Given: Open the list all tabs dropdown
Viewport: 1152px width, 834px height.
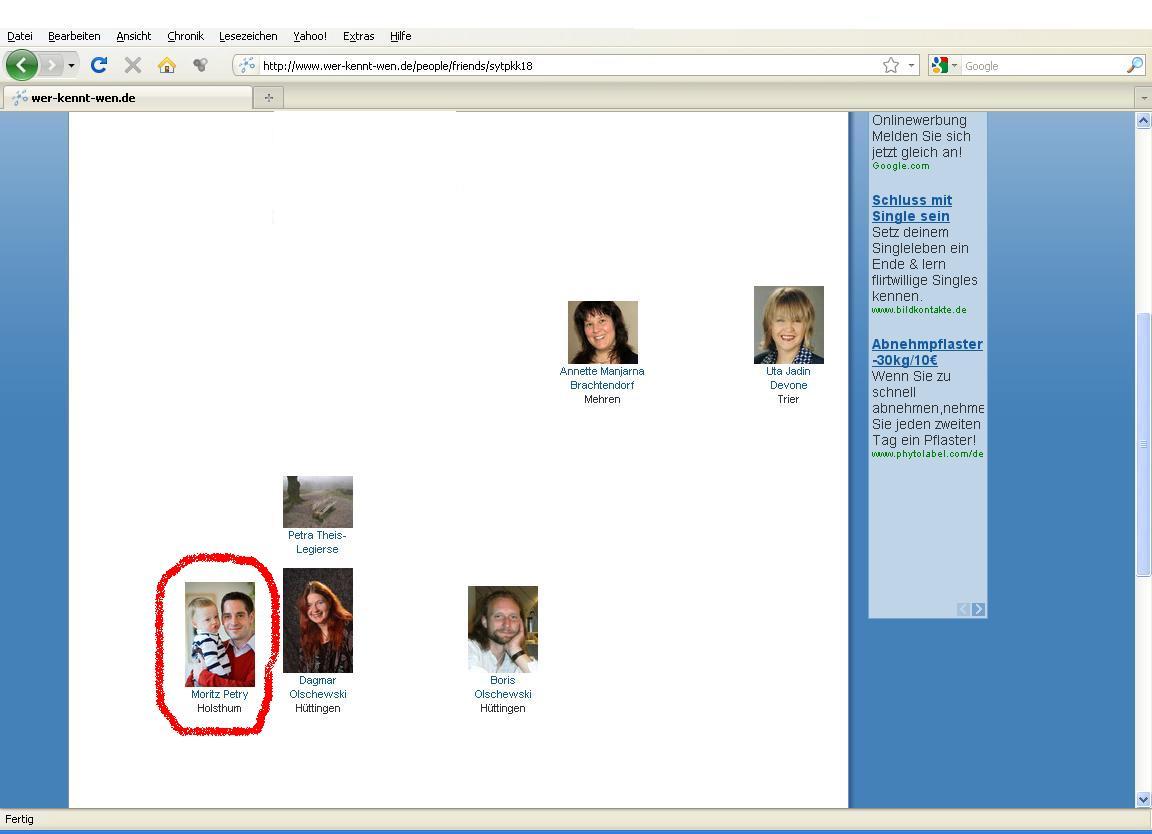Looking at the screenshot, I should pyautogui.click(x=1143, y=98).
